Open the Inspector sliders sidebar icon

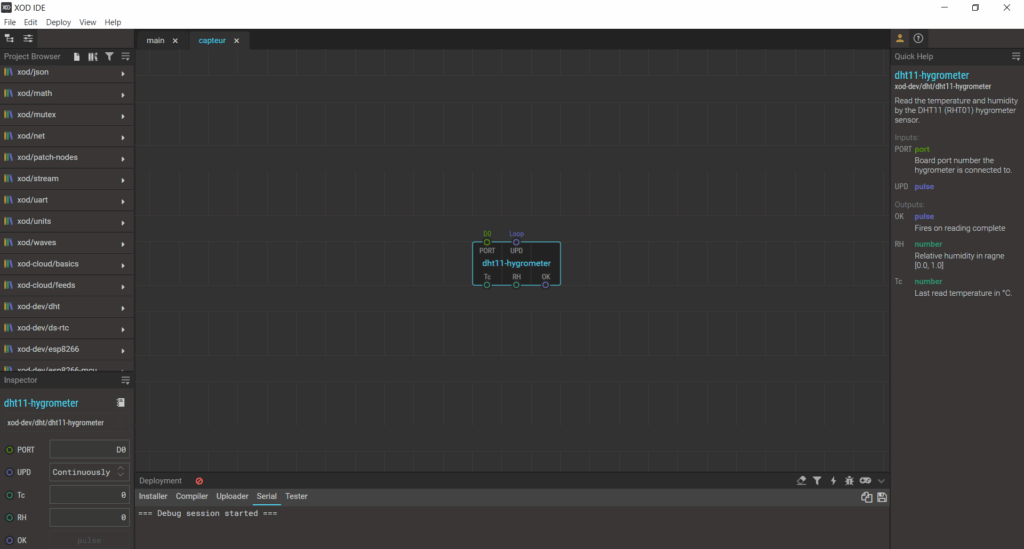point(28,39)
